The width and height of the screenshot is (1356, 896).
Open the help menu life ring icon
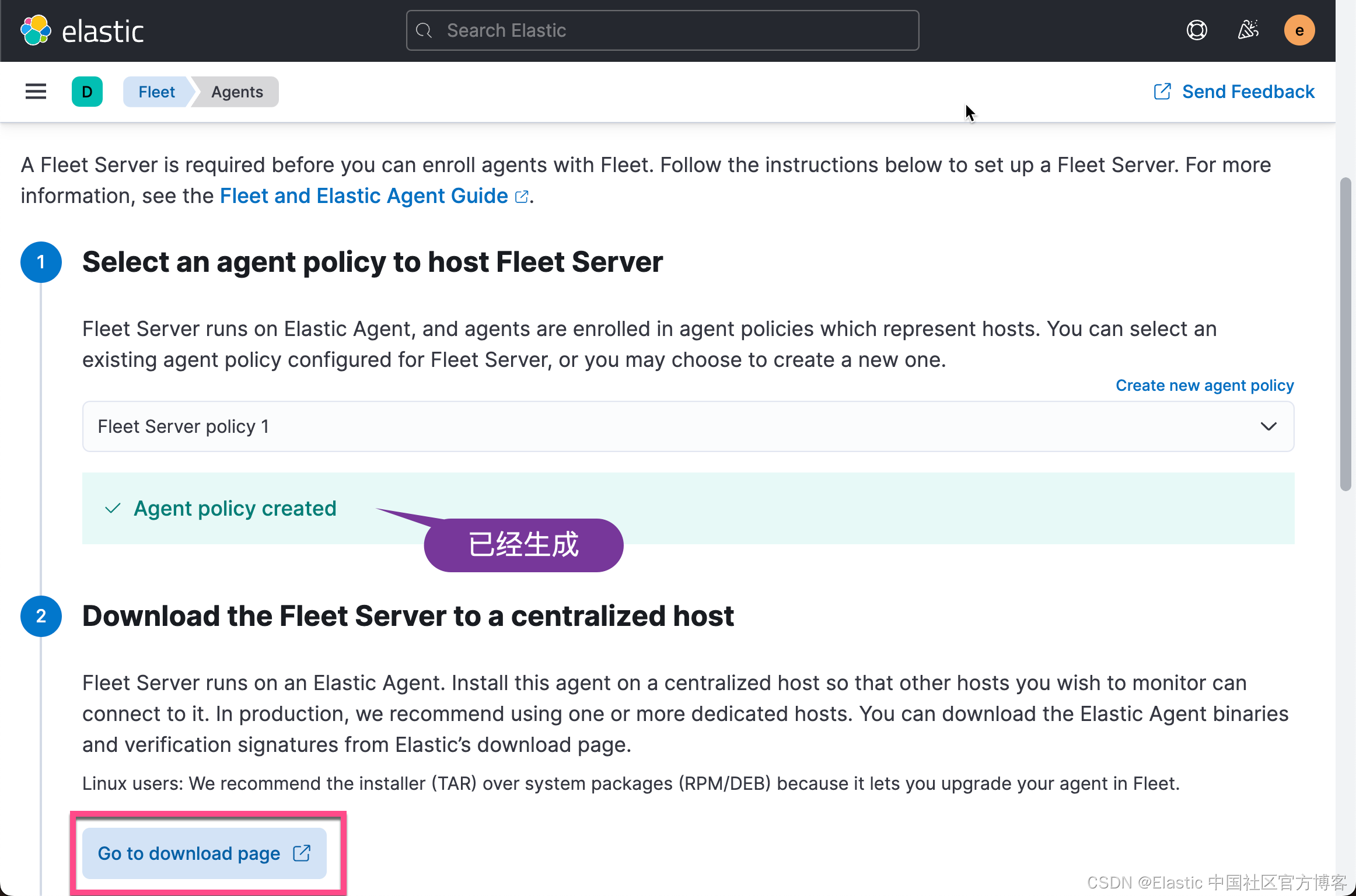[1197, 30]
